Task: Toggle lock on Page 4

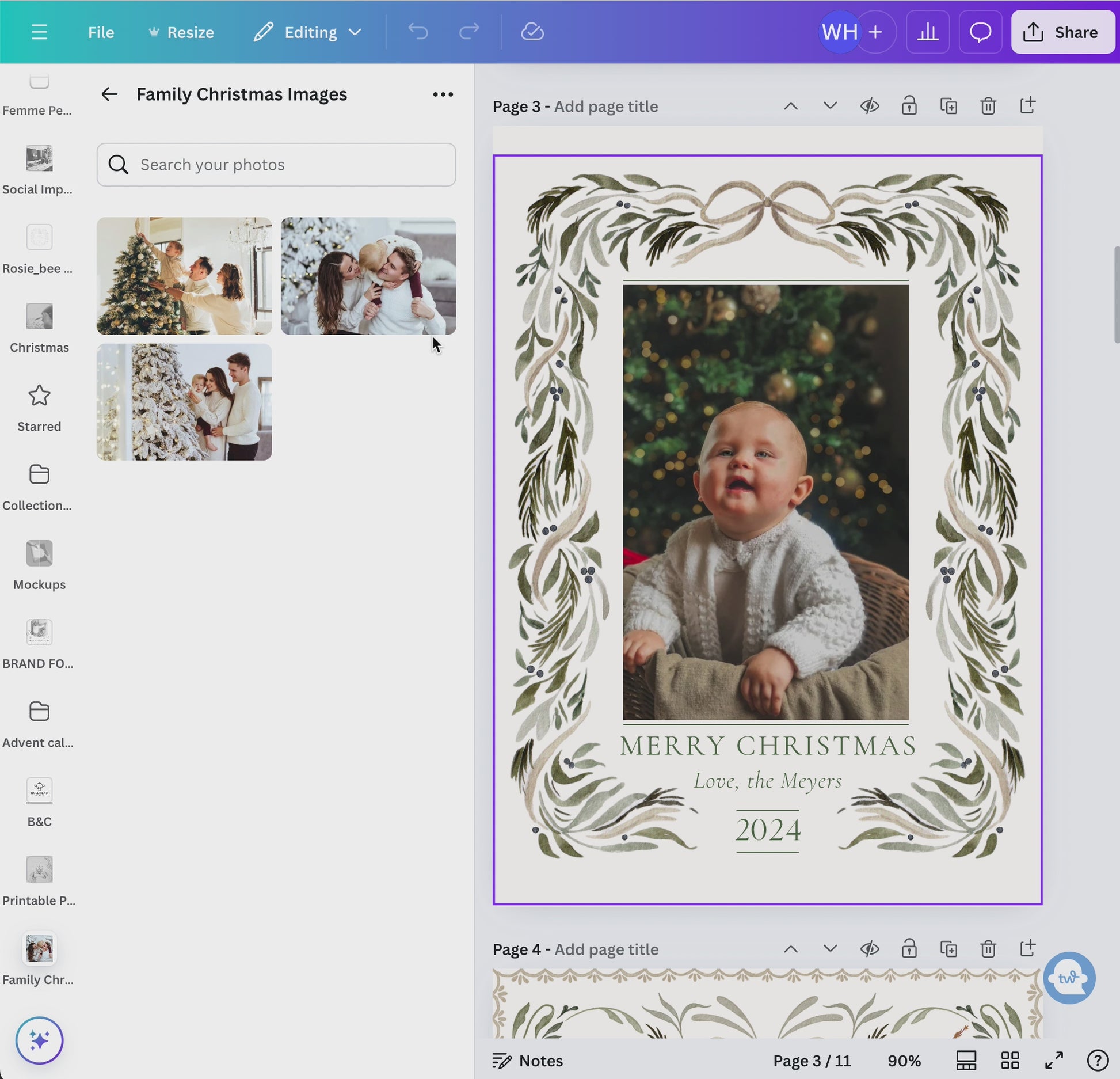Action: 909,948
